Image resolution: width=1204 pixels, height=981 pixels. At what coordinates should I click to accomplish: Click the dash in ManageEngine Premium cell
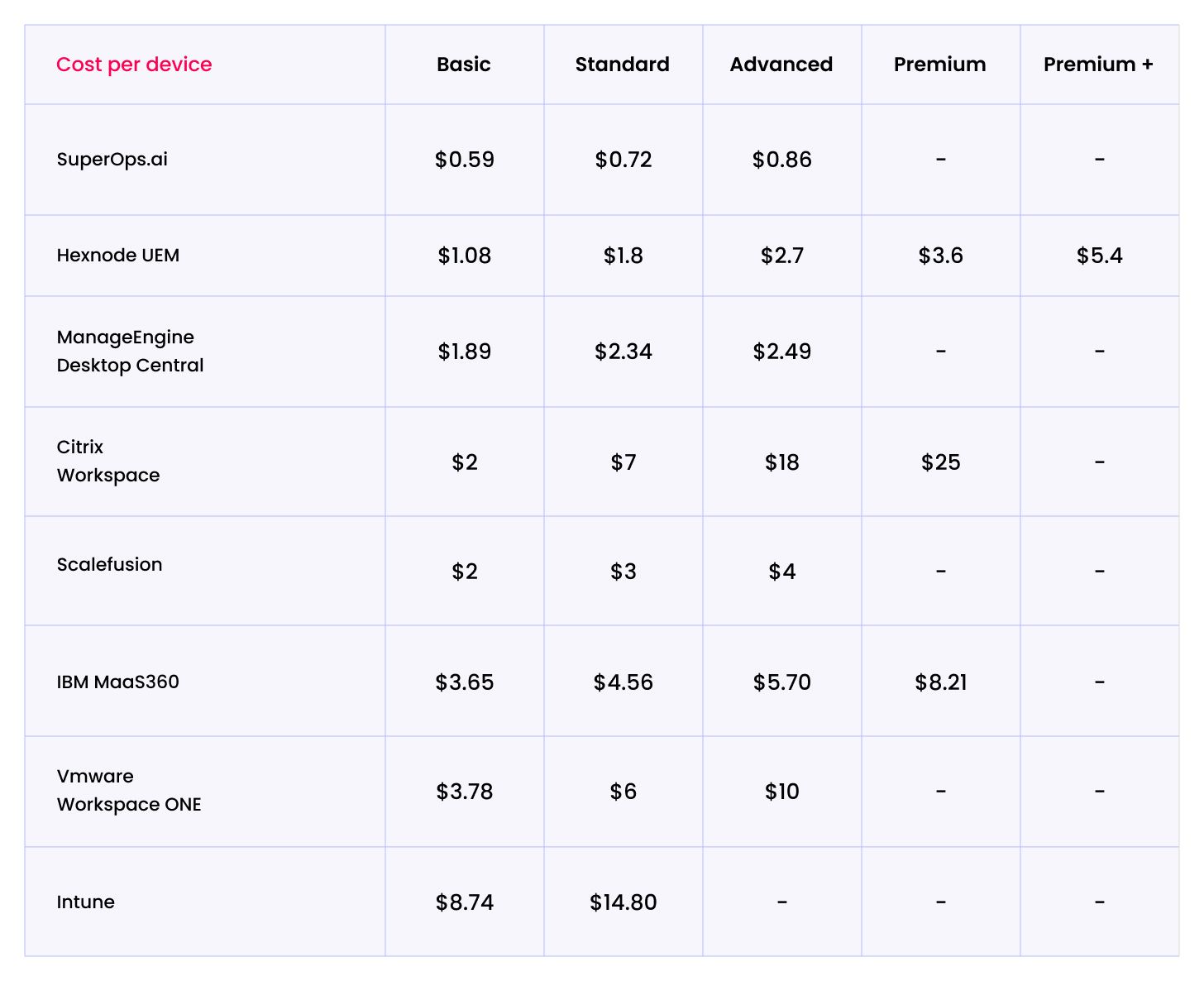[x=941, y=352]
